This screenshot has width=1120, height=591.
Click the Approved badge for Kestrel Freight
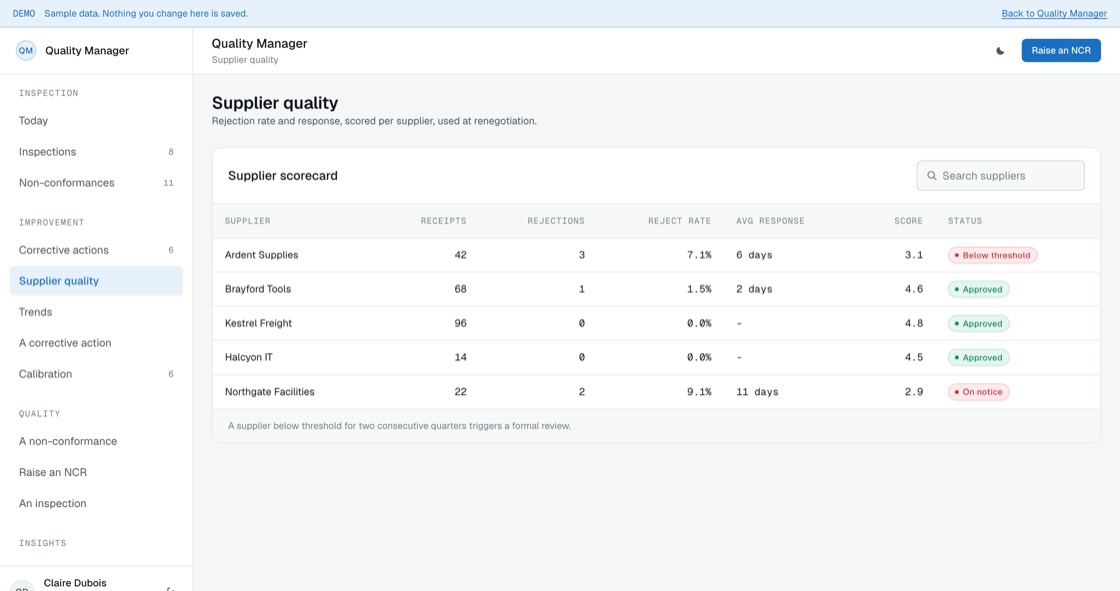click(978, 324)
